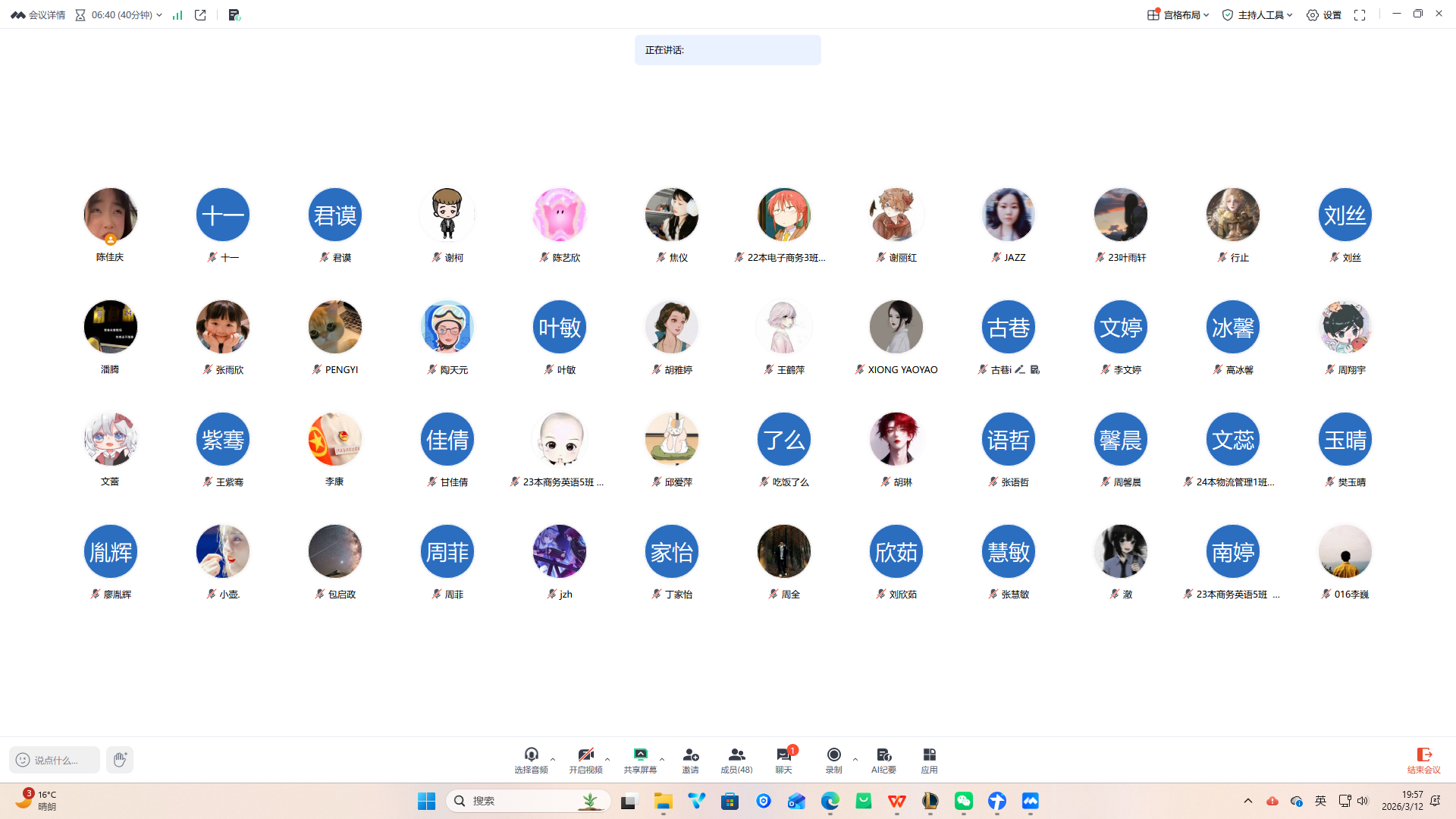Click the Share Screen (共享屏幕) icon
1456x819 pixels.
640,759
